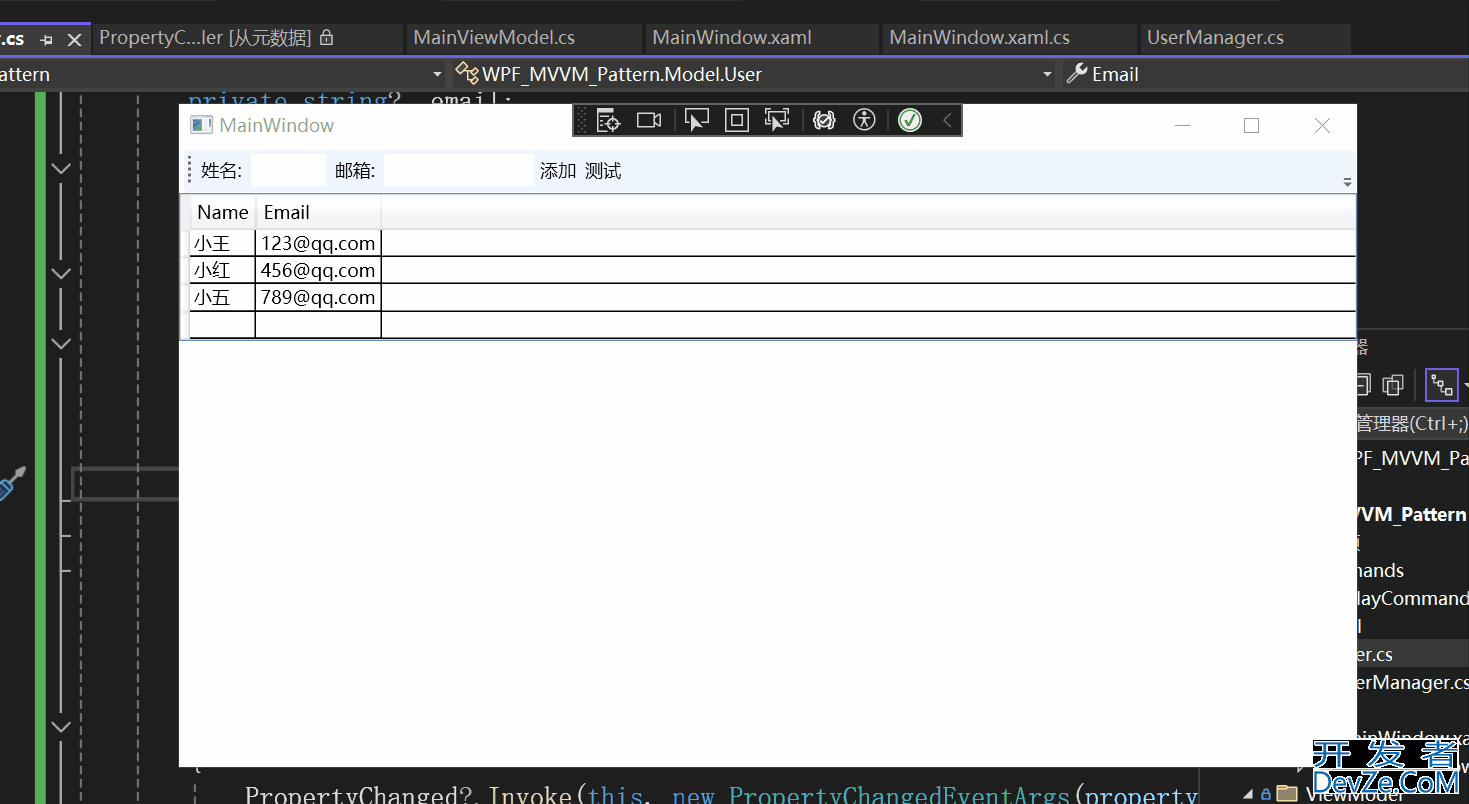This screenshot has height=804, width=1469.
Task: Select the ViewModel folder in Solution Explorer
Action: 1353,794
